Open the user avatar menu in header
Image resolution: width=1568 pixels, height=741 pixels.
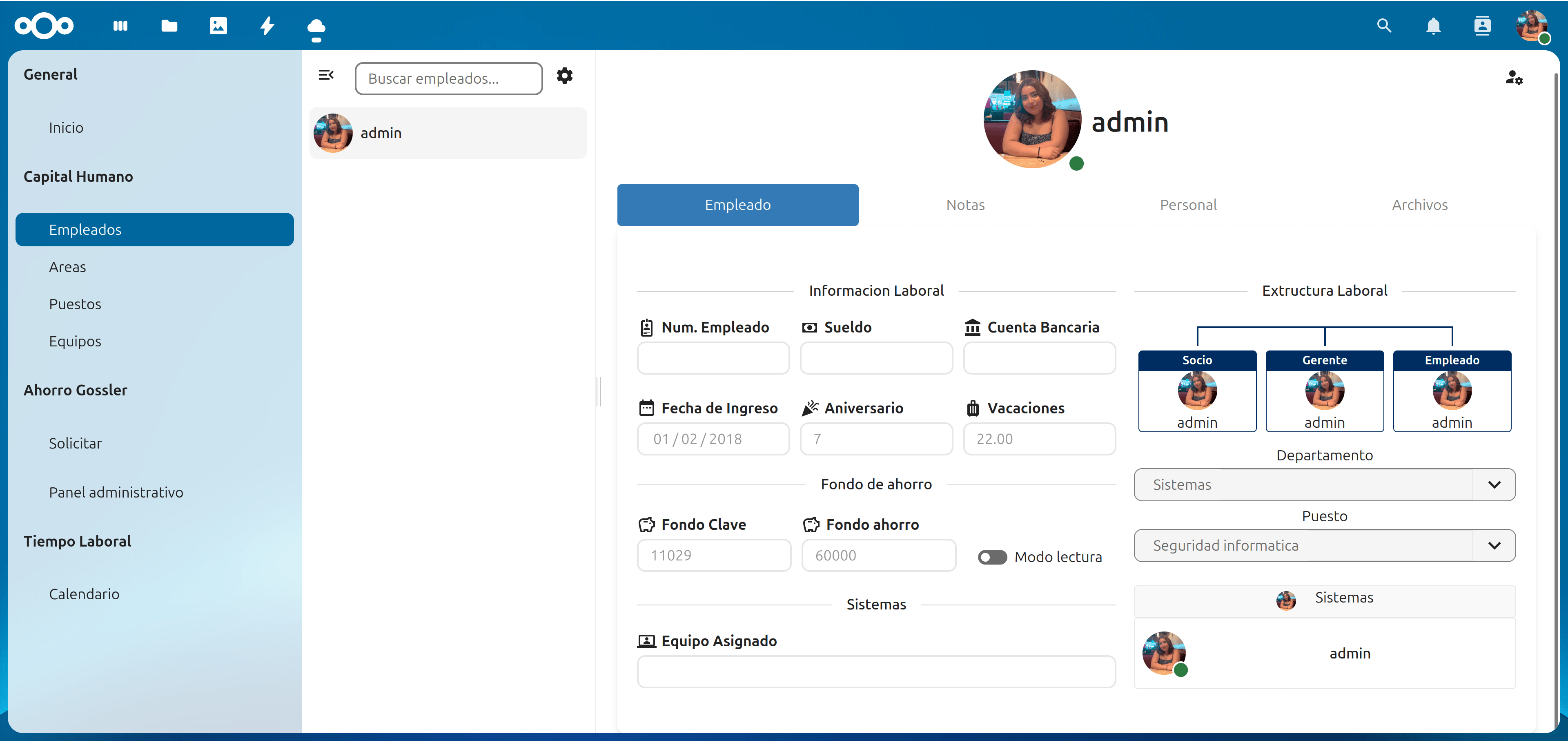(x=1531, y=26)
